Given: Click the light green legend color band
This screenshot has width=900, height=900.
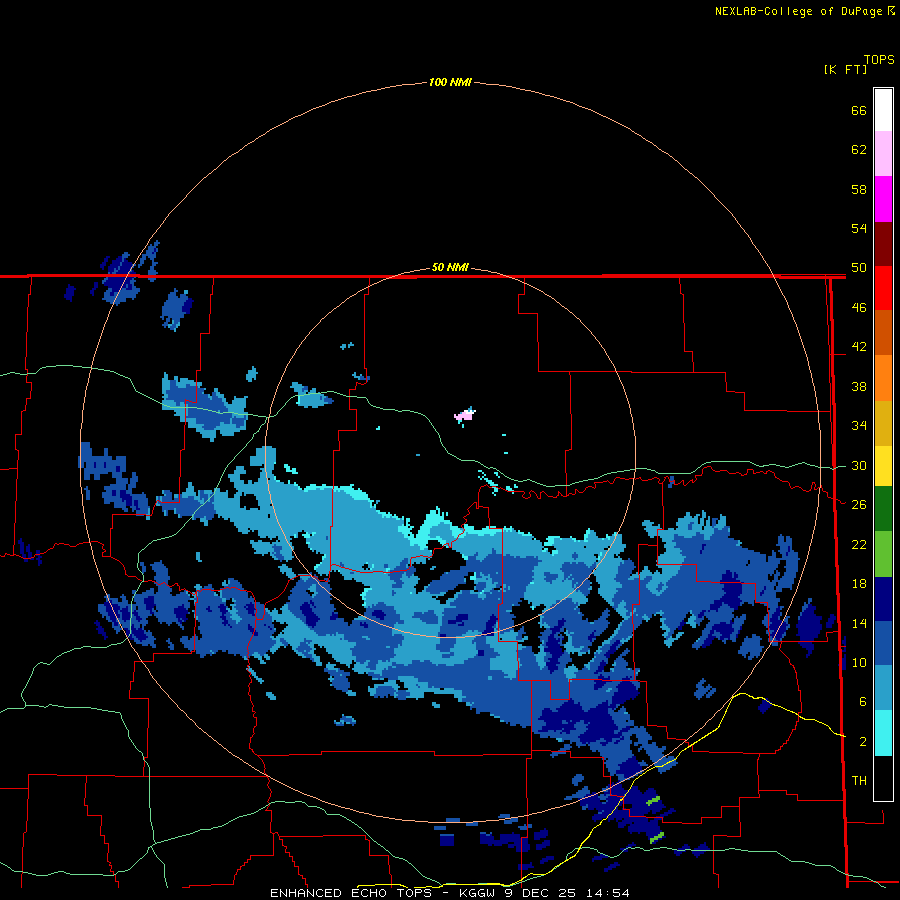Looking at the screenshot, I should pos(883,554).
